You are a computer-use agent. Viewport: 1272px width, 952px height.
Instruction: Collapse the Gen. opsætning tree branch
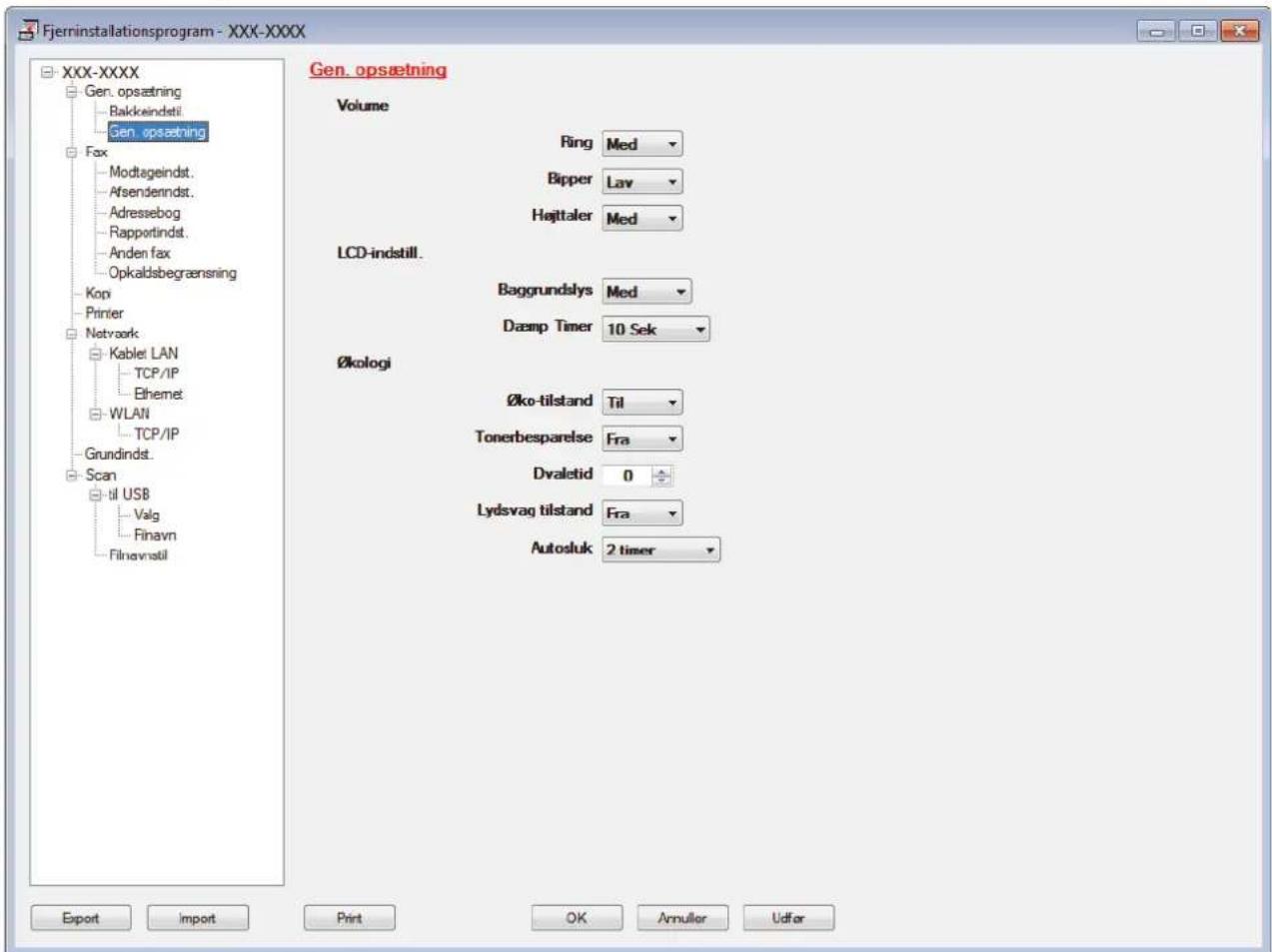(x=72, y=92)
